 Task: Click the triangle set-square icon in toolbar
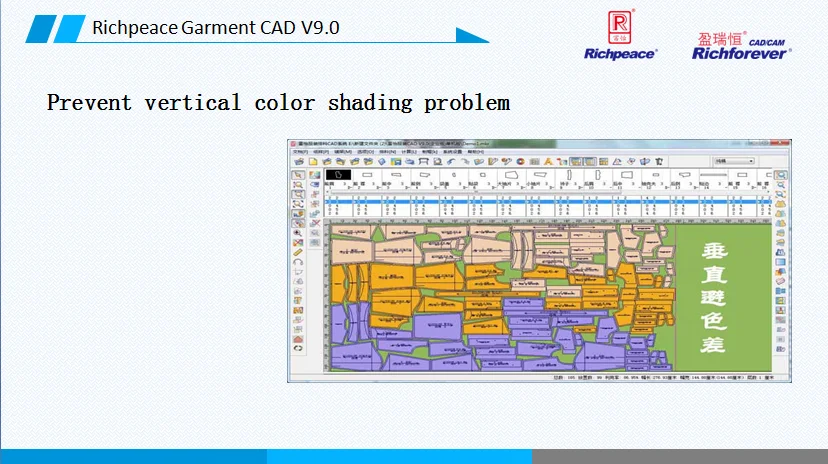[x=617, y=162]
